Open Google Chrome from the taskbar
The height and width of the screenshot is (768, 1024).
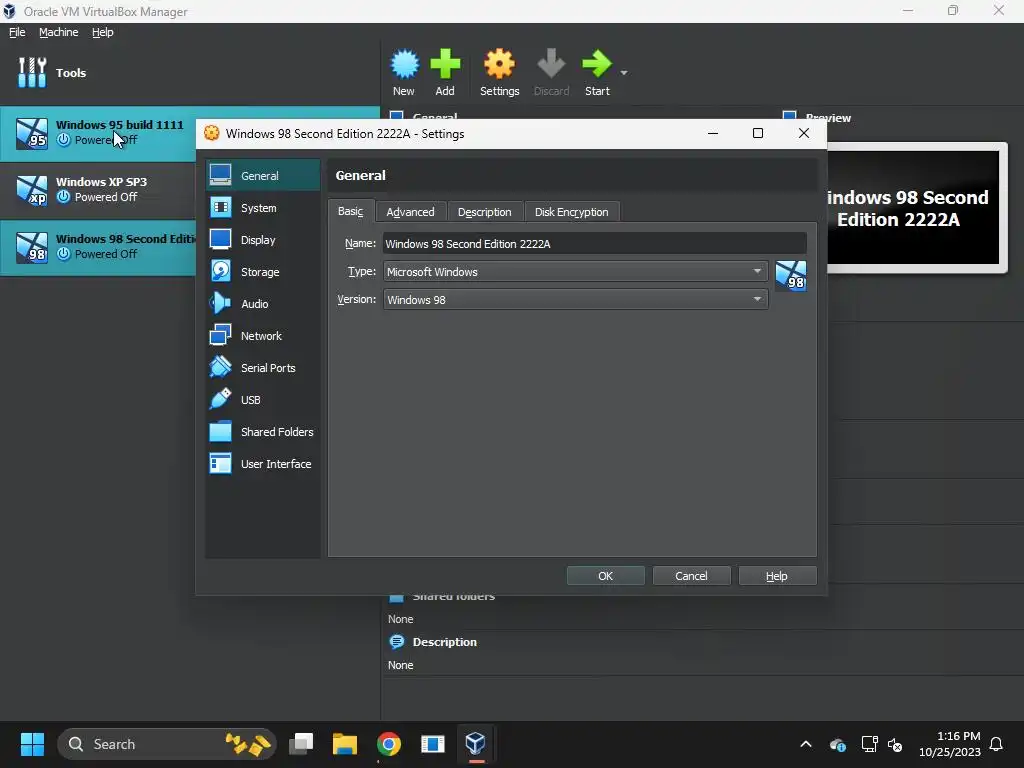pyautogui.click(x=389, y=744)
